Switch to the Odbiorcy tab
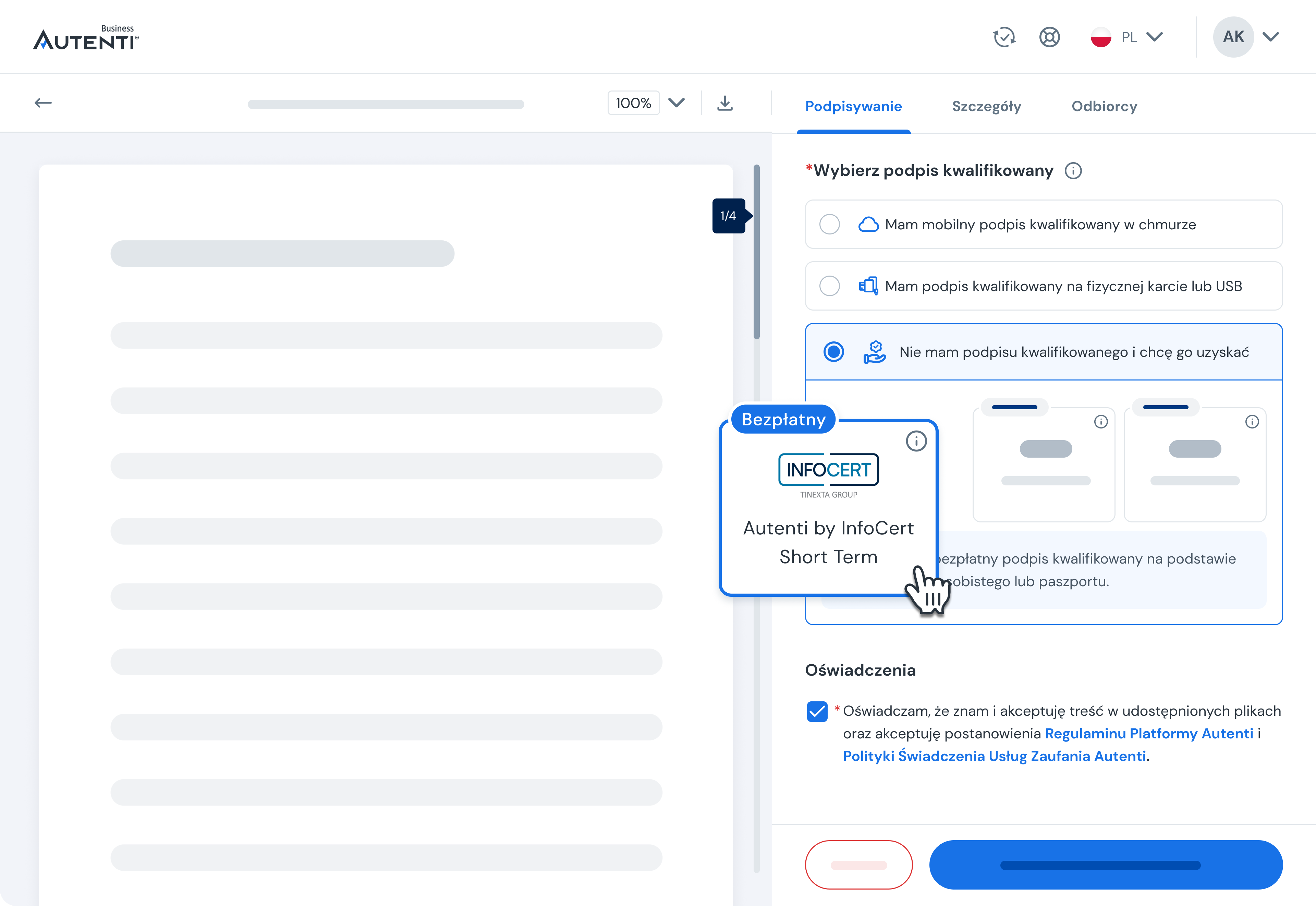This screenshot has height=906, width=1316. tap(1104, 106)
